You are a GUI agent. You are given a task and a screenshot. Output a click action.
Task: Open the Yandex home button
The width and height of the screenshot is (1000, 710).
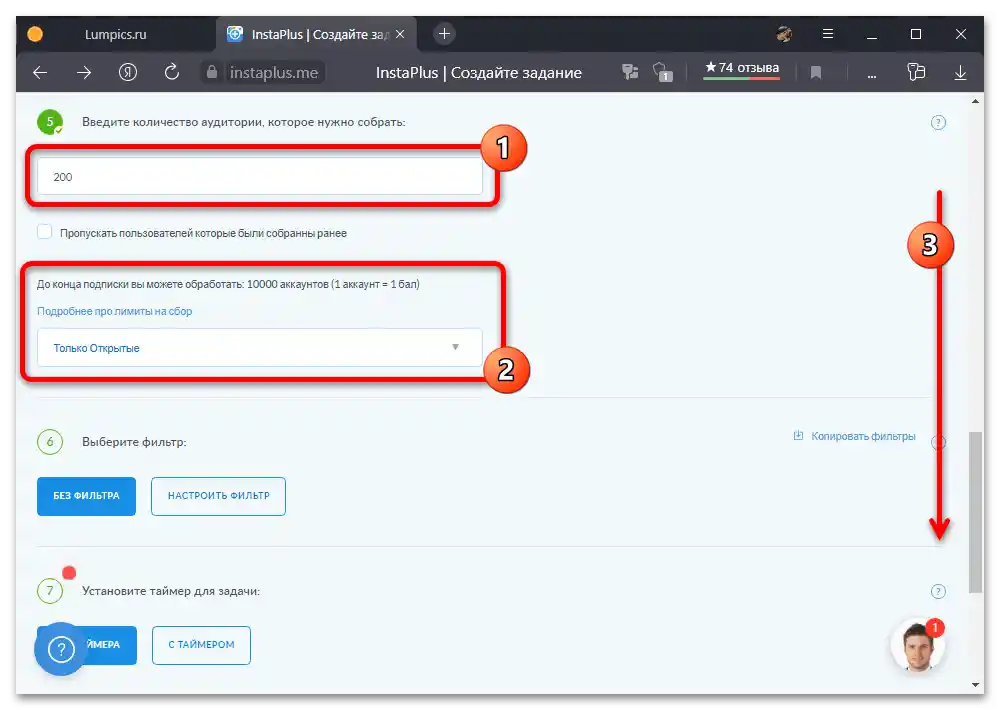[128, 73]
